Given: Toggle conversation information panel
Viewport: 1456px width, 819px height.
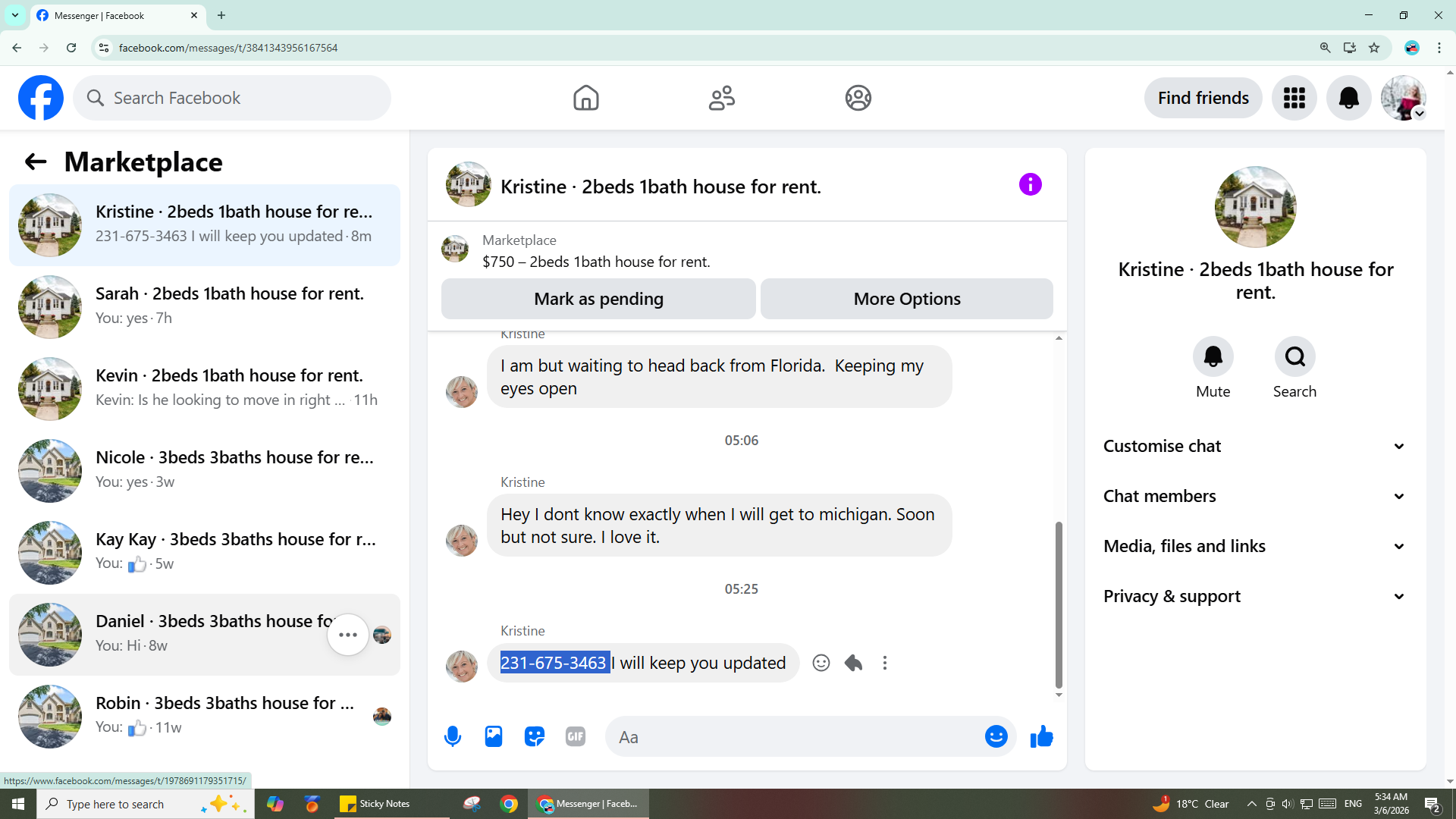Looking at the screenshot, I should [x=1030, y=184].
